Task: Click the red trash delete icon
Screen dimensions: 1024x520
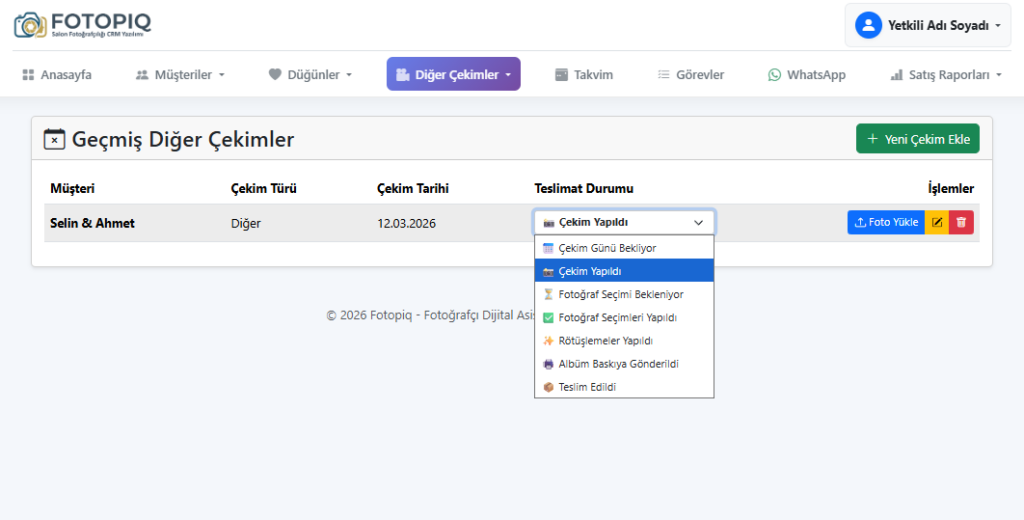Action: (x=961, y=223)
